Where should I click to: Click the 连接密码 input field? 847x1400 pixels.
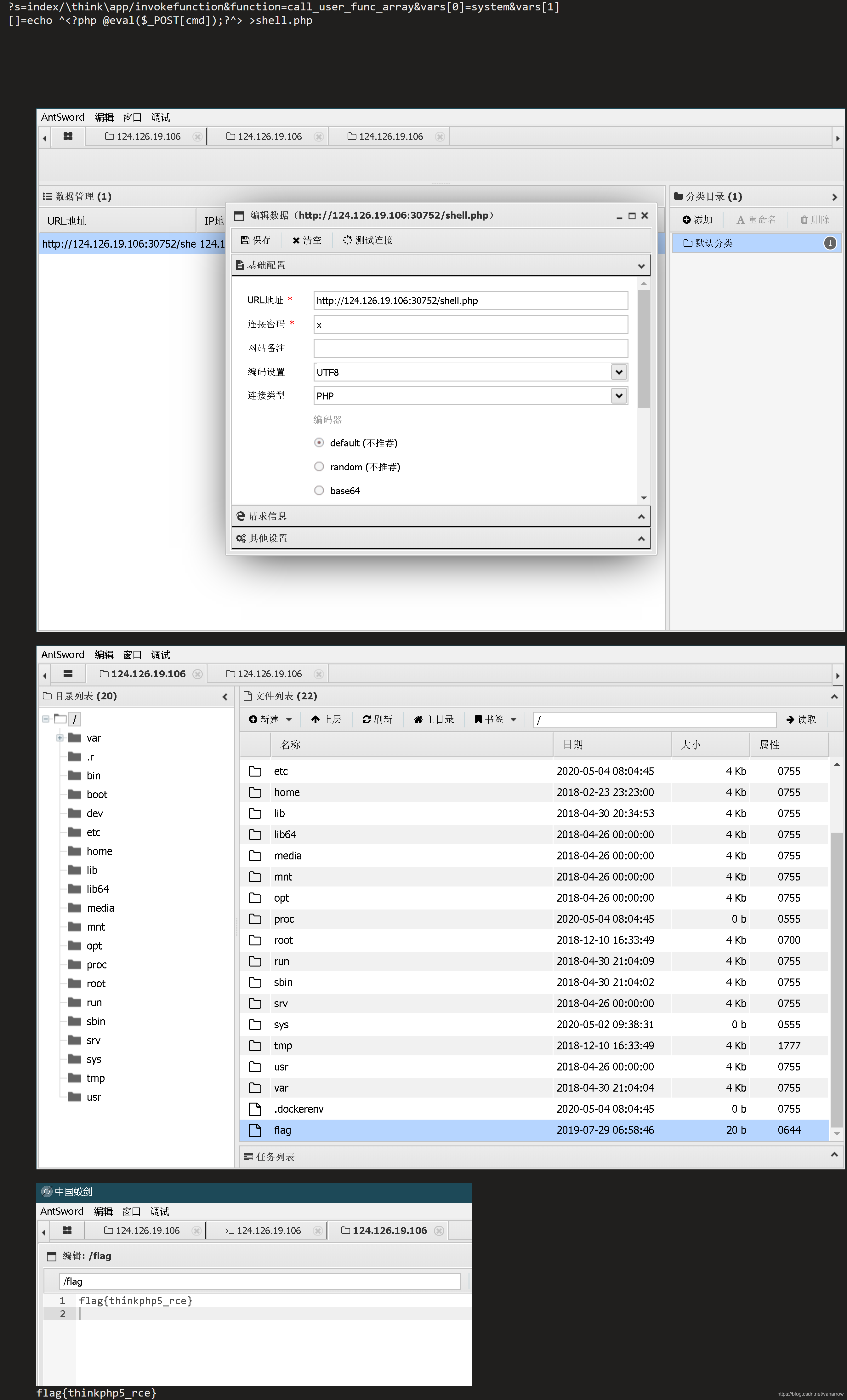click(x=470, y=324)
